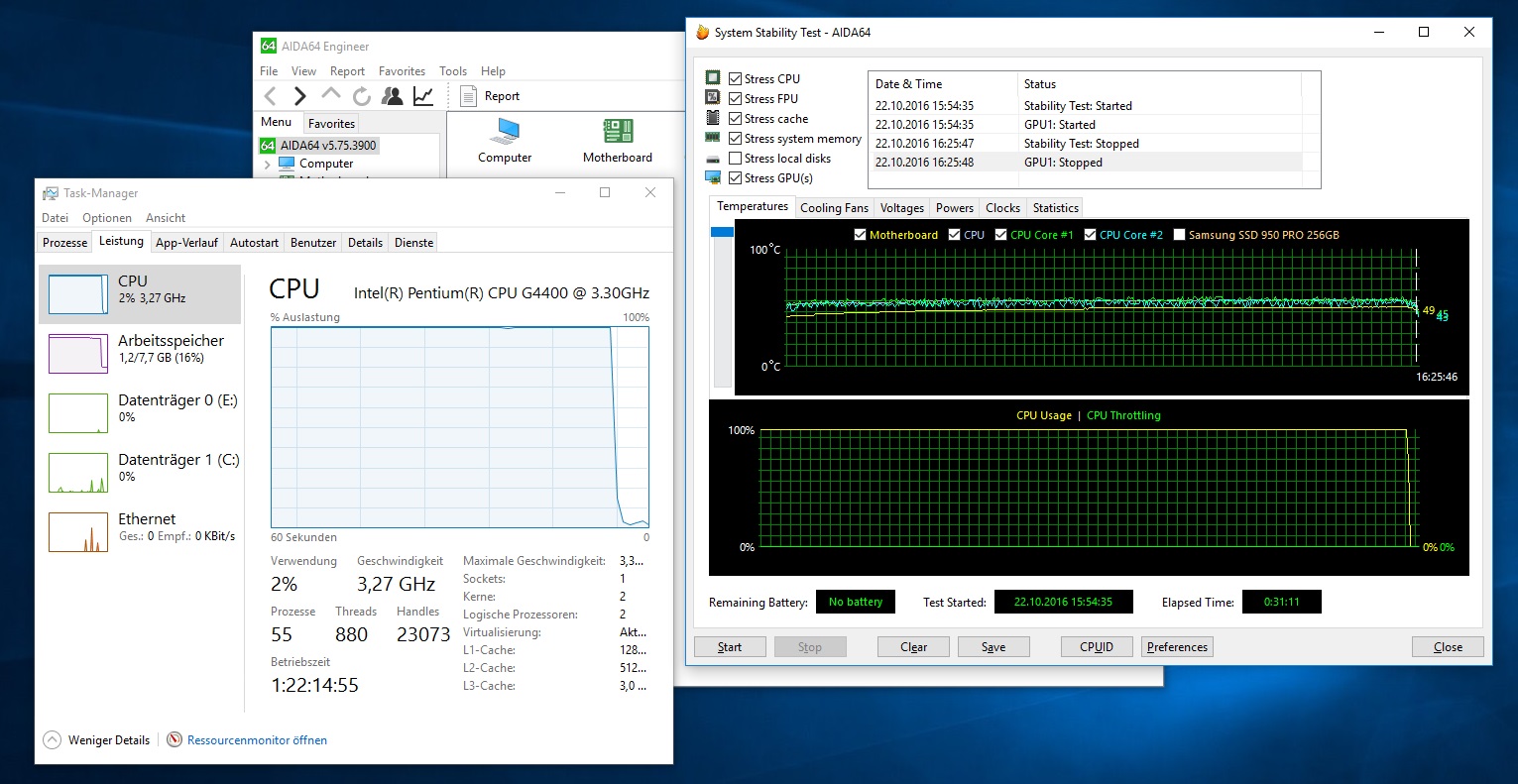Toggle CPU Core #1 graph checkbox

tap(1000, 235)
